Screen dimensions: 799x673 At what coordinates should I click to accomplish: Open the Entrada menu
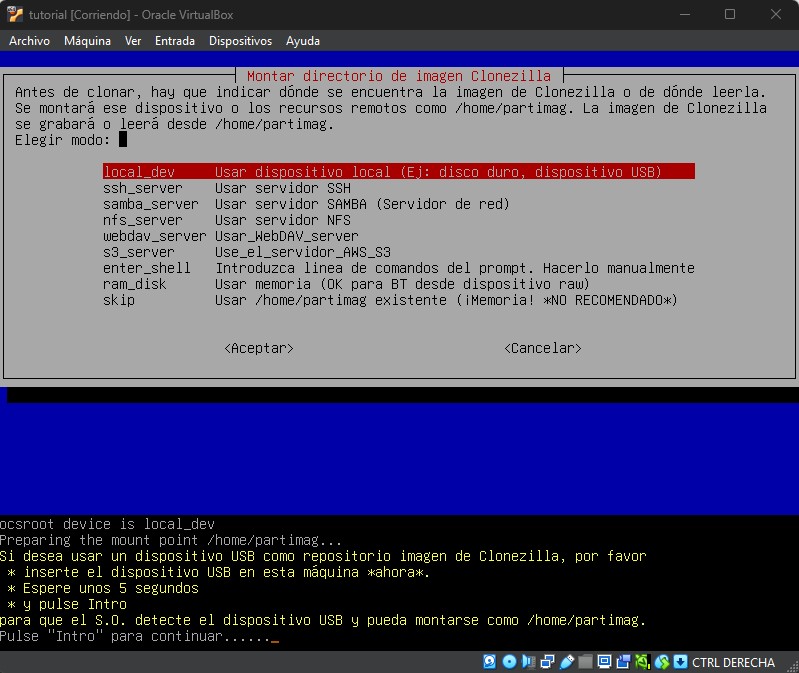coord(175,41)
